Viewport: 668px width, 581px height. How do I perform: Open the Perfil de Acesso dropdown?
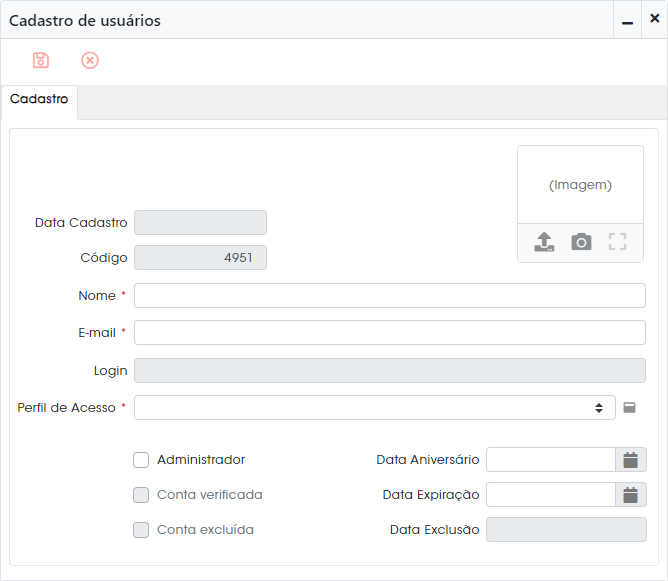click(374, 408)
